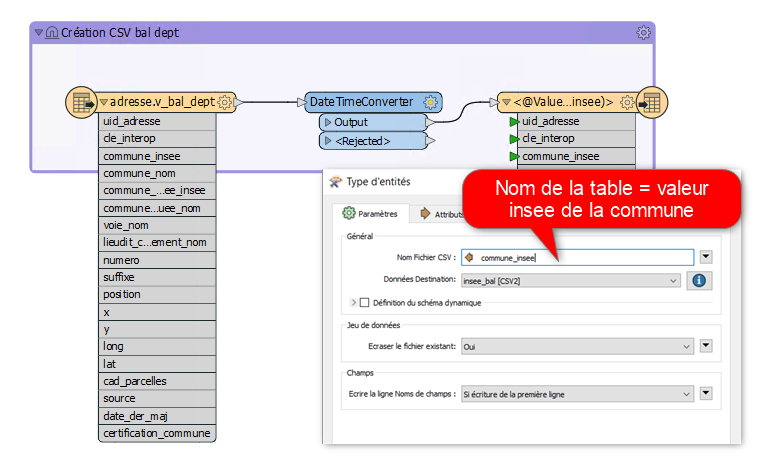This screenshot has height=463, width=766.
Task: Expand the <Rejected> port of DateTimeConverter
Action: 328,141
